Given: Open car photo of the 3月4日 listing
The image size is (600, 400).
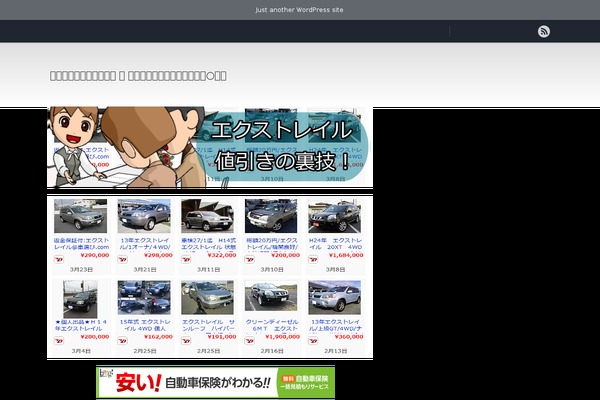Looking at the screenshot, I should click(80, 299).
